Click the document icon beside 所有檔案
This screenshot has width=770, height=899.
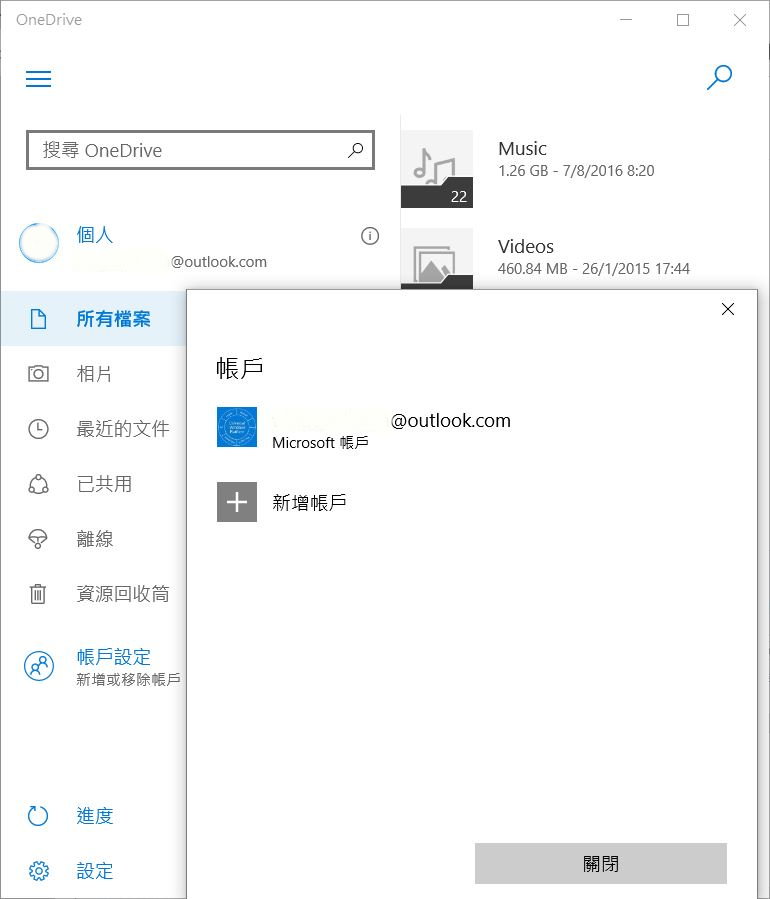coord(38,319)
